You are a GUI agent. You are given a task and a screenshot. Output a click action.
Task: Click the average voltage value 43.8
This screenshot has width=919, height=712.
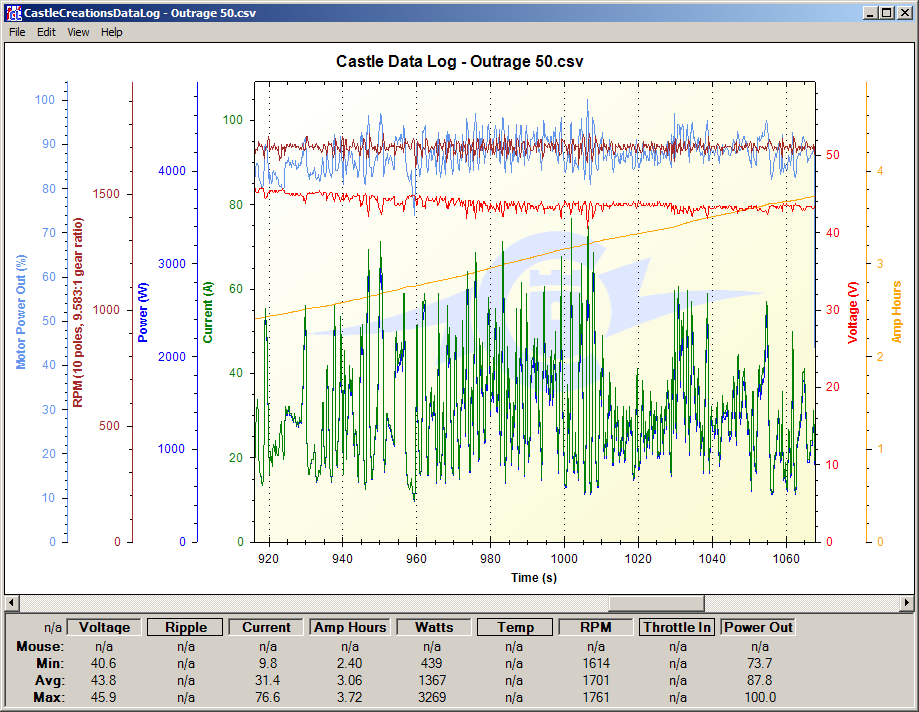coord(104,680)
